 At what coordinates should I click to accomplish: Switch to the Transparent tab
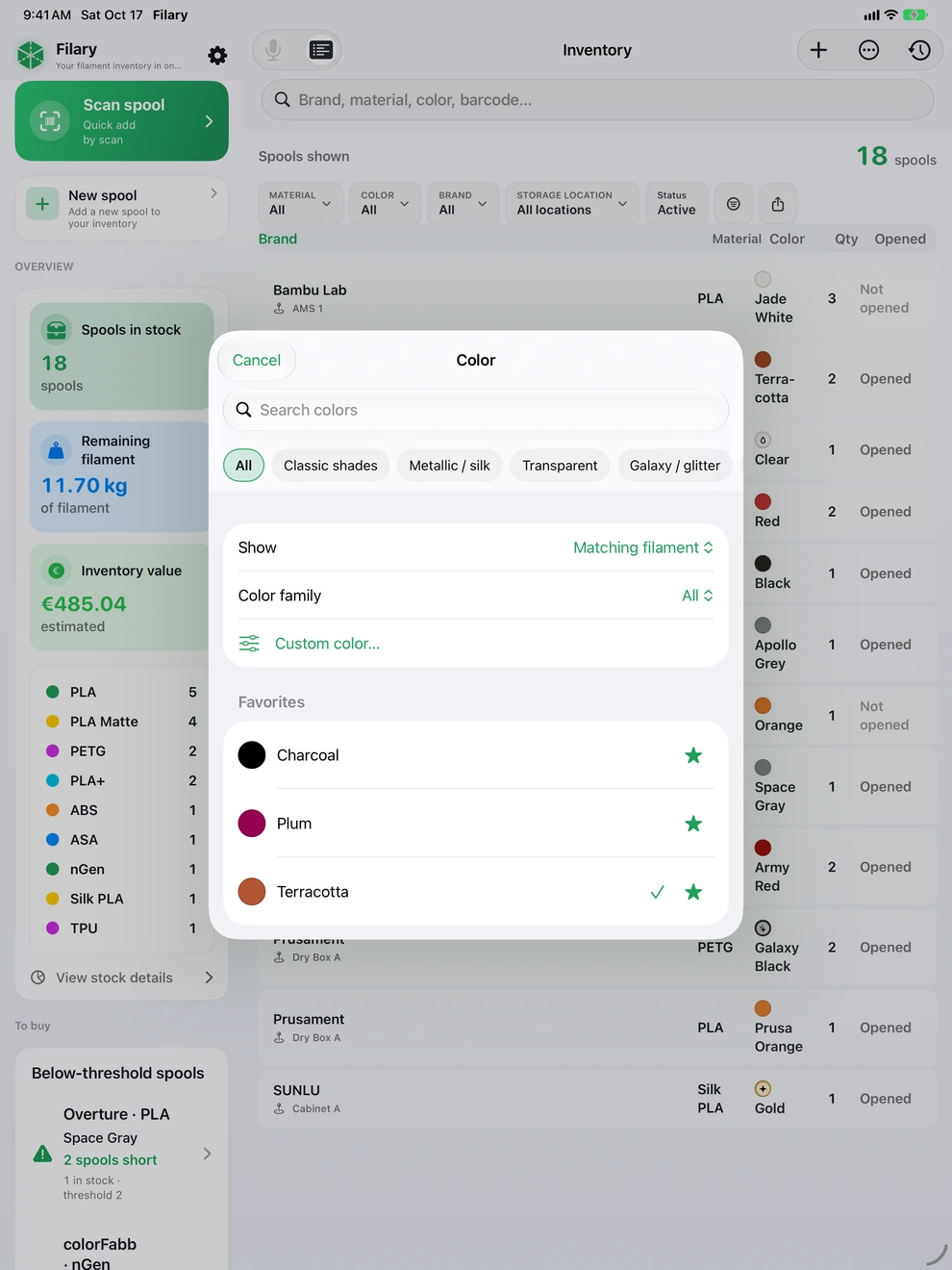click(x=560, y=466)
